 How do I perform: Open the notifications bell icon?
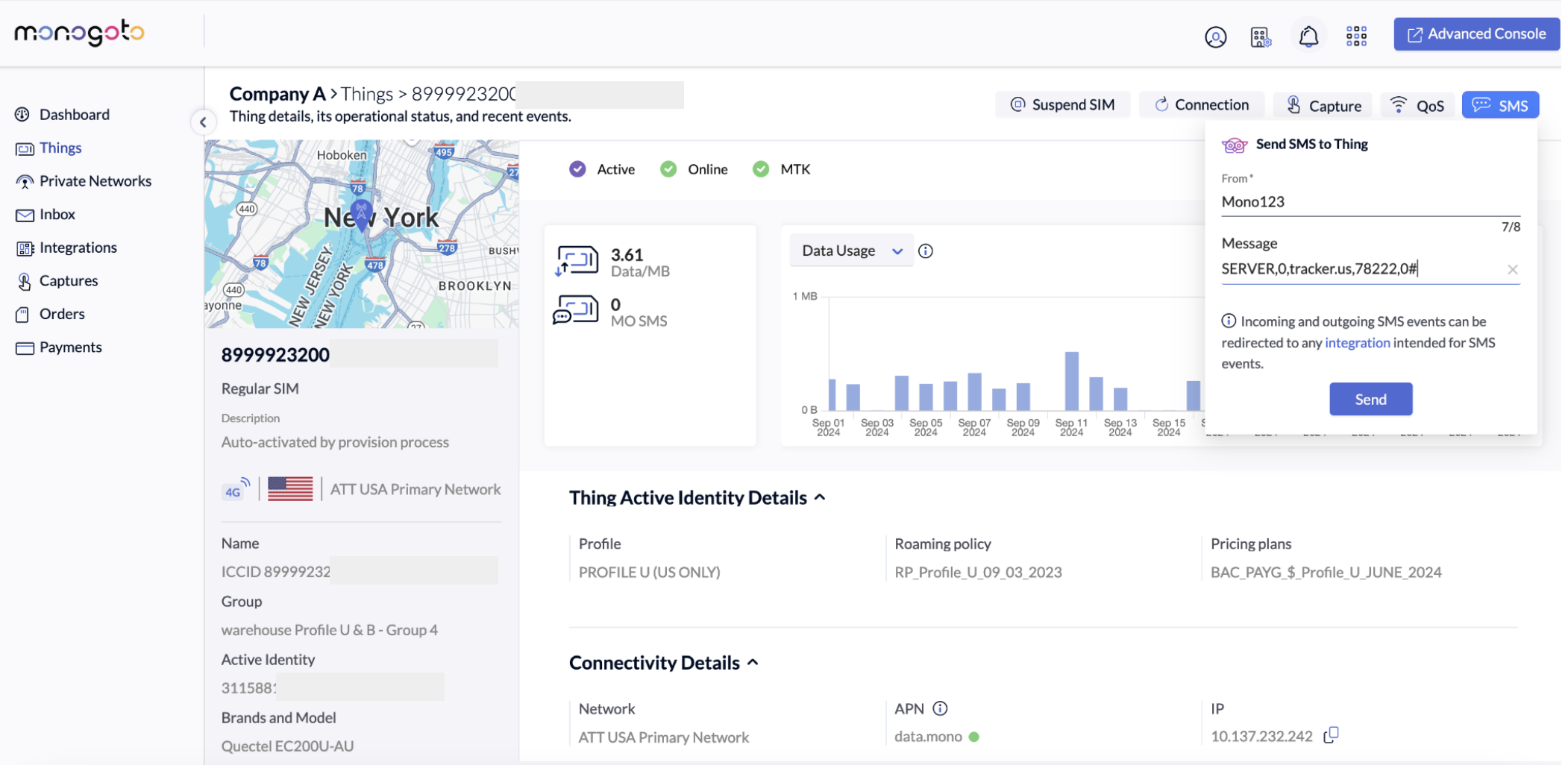[1308, 37]
